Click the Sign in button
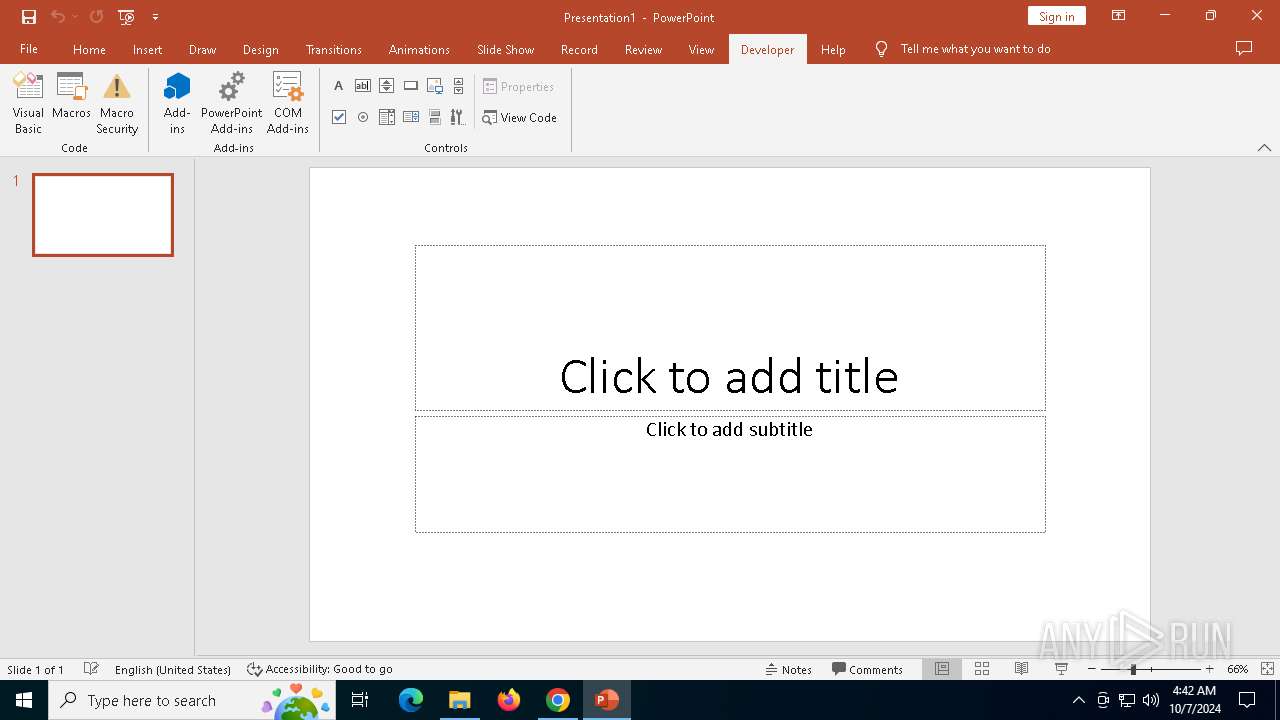This screenshot has width=1280, height=720. point(1056,16)
